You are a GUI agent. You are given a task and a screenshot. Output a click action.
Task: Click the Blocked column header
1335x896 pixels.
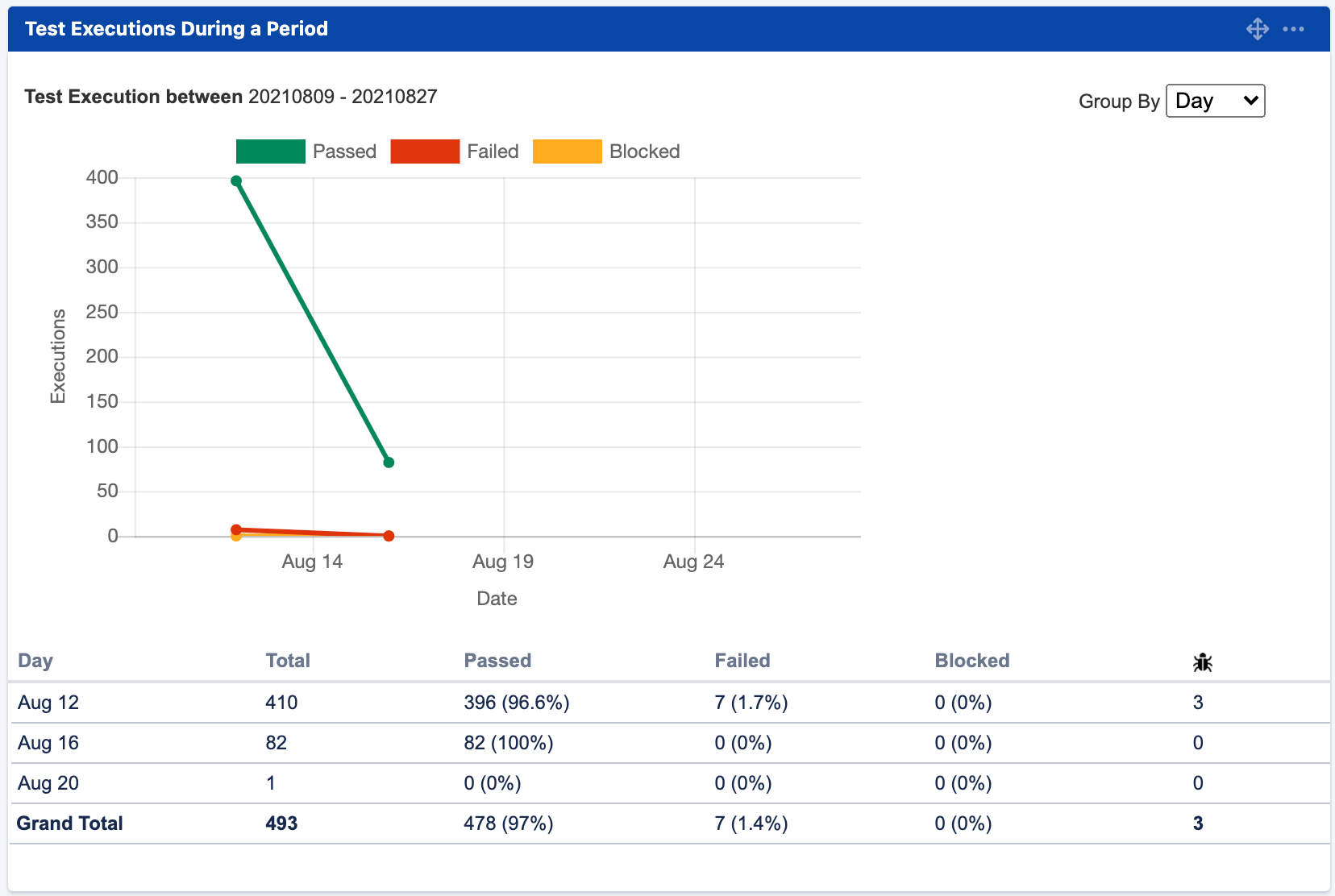click(x=971, y=661)
